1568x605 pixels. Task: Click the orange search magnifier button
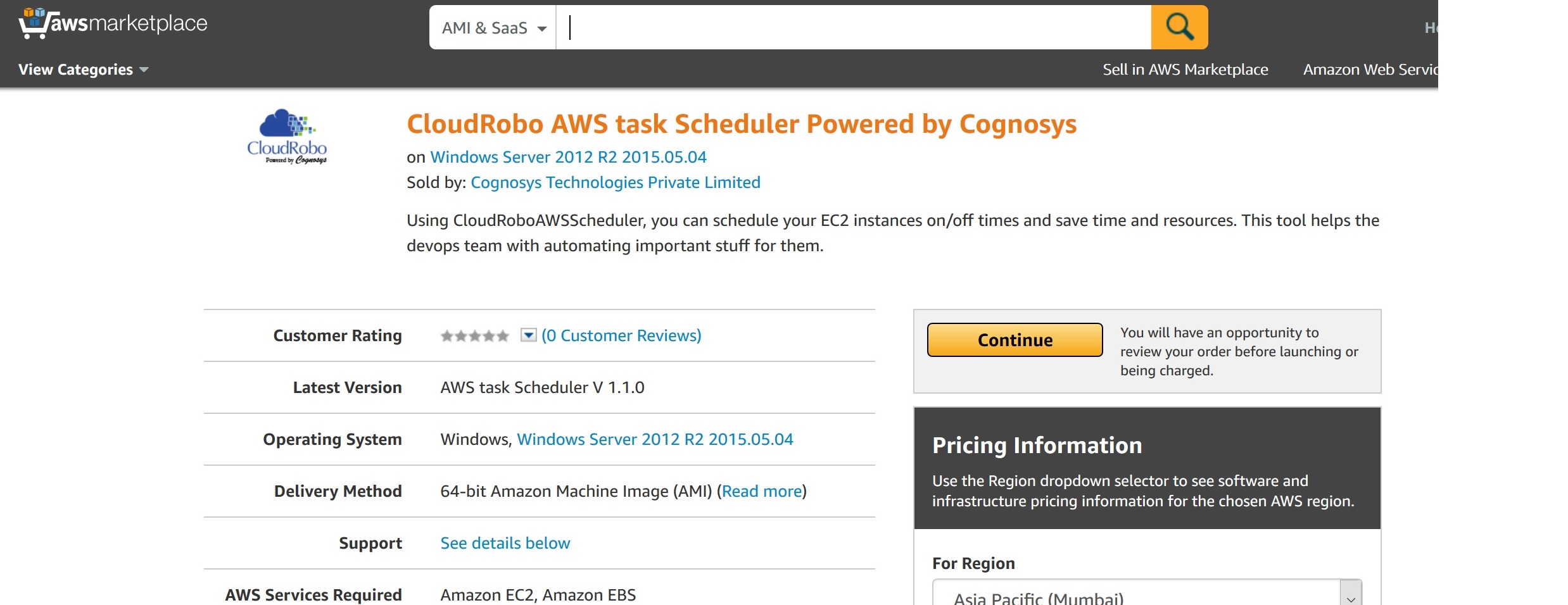(1179, 27)
